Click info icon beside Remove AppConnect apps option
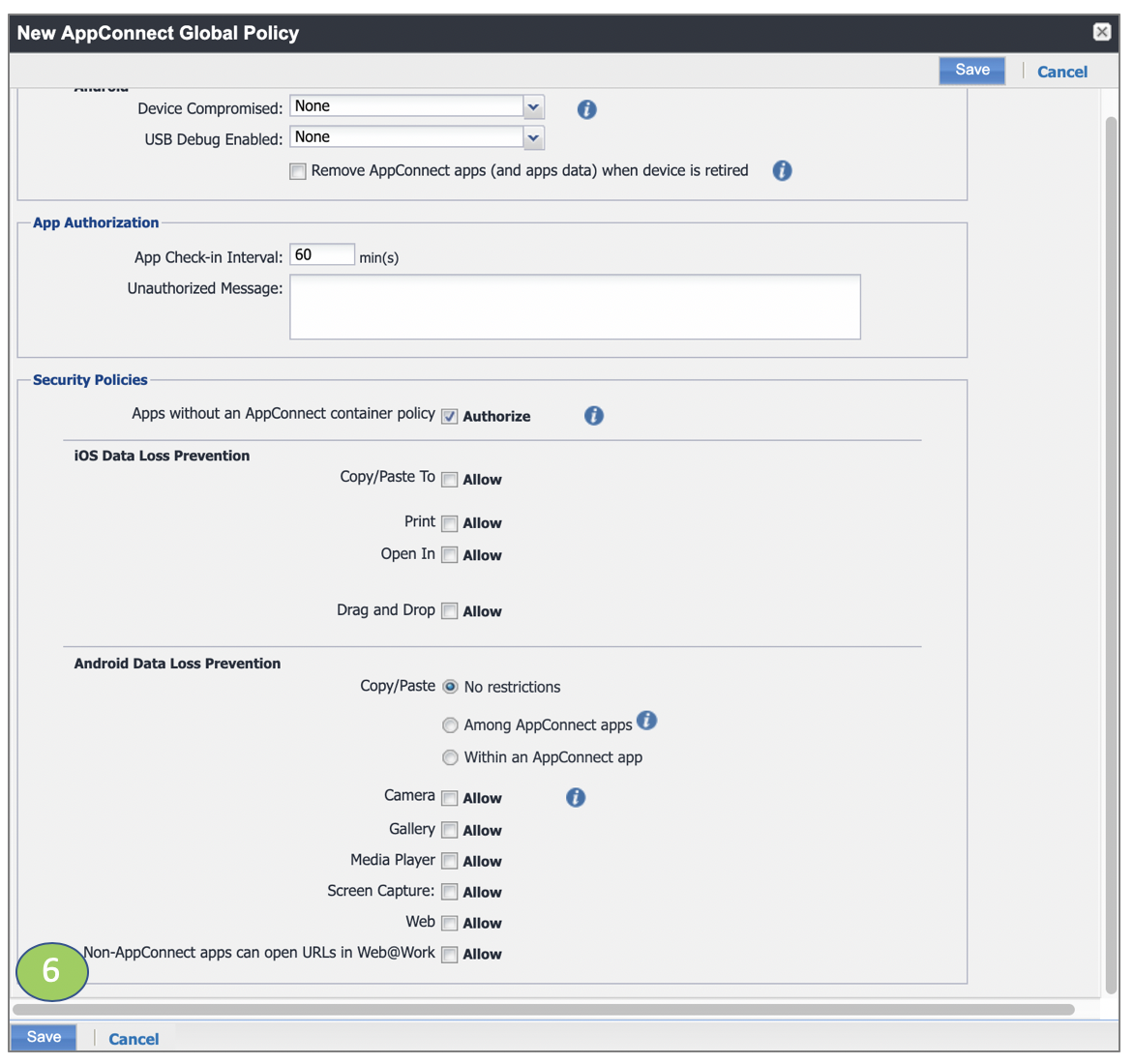Image resolution: width=1134 pixels, height=1064 pixels. [x=782, y=171]
